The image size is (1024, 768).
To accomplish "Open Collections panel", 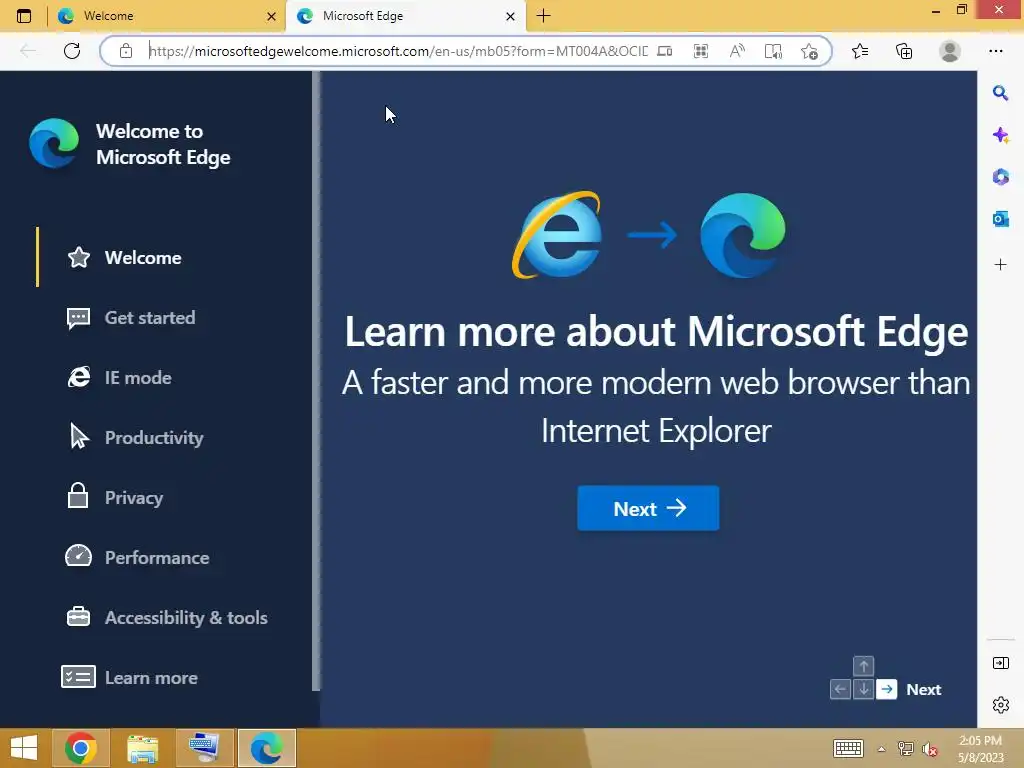I will click(904, 51).
